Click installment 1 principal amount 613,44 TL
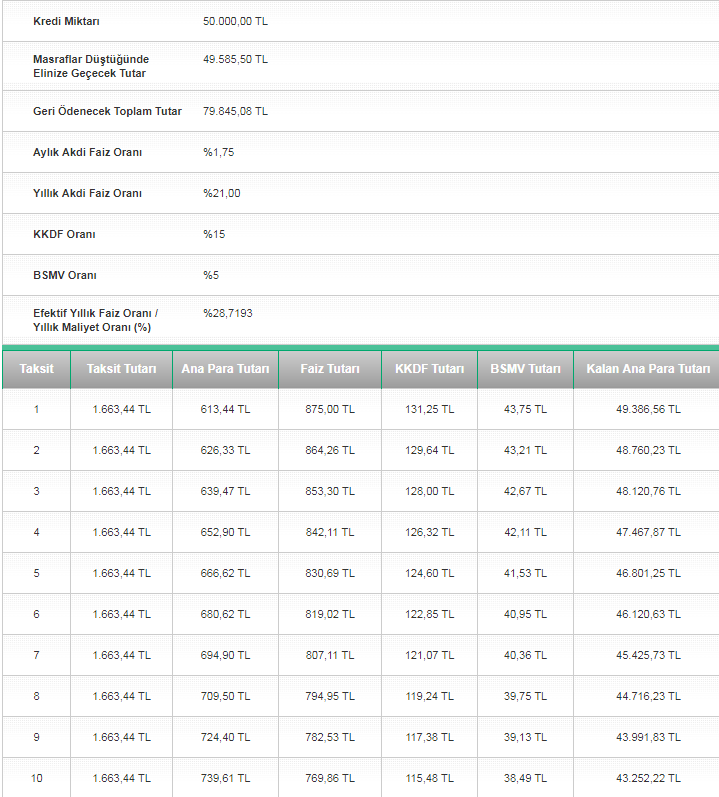This screenshot has height=797, width=719. click(x=225, y=409)
